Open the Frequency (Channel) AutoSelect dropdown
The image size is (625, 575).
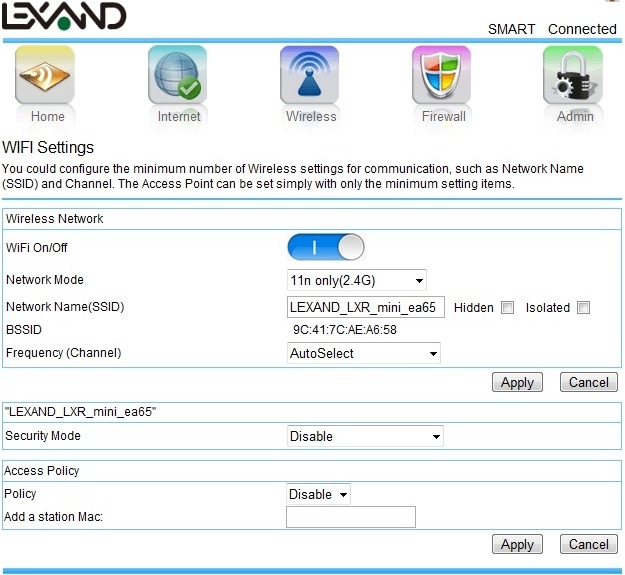364,353
